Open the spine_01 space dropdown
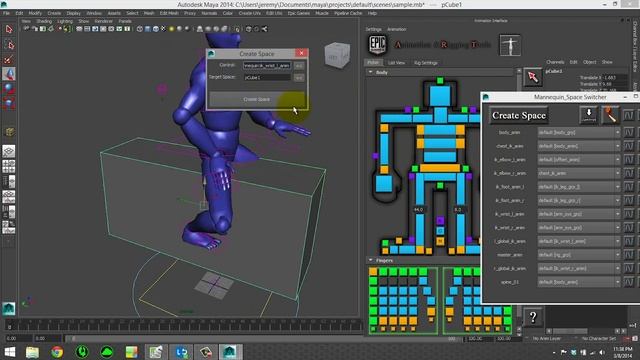This screenshot has width=640, height=360. click(579, 282)
